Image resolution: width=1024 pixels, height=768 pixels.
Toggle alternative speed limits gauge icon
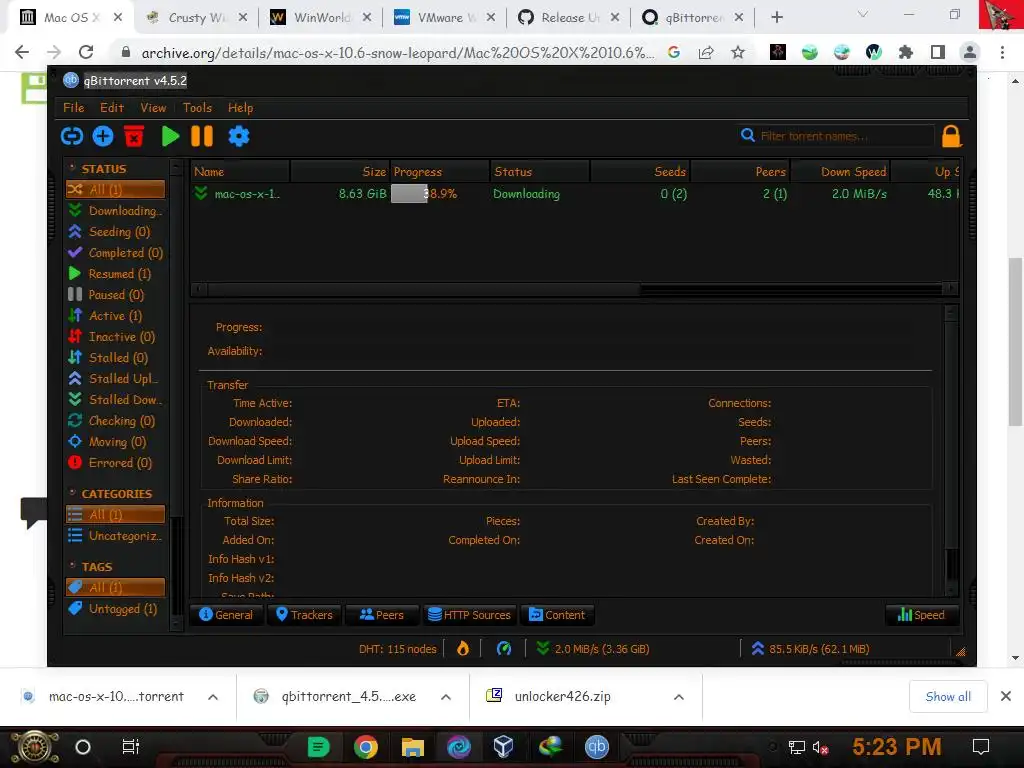pos(504,648)
